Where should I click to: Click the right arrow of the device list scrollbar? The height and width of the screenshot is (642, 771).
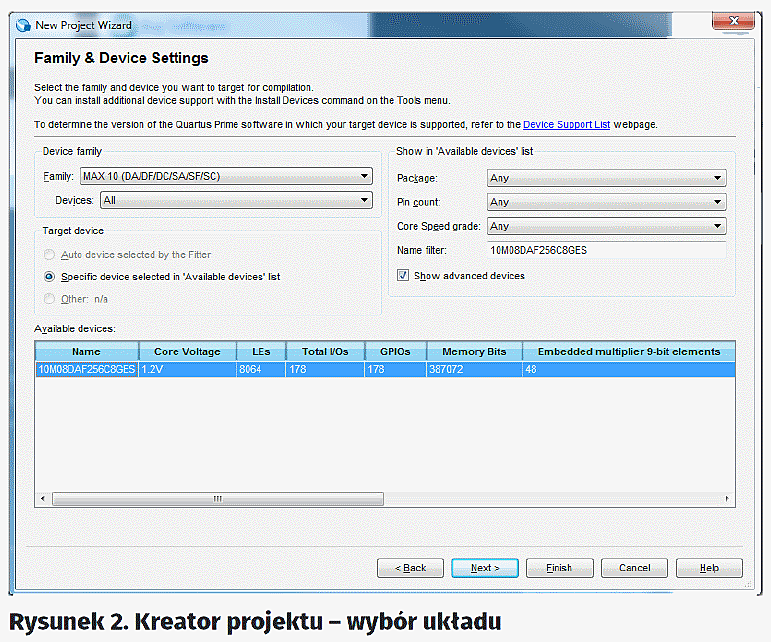click(730, 498)
